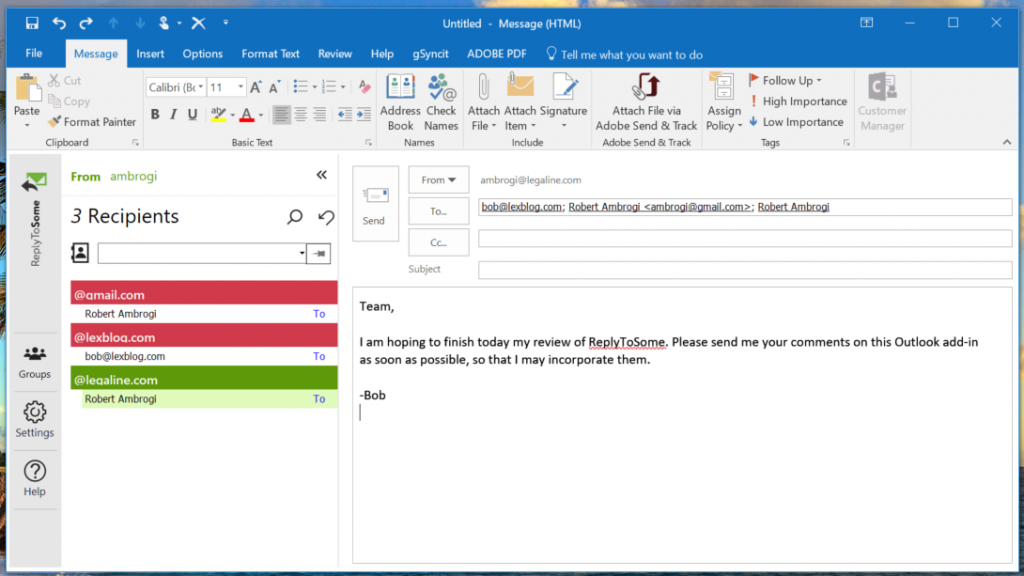Open ReplyToSome Groups panel
This screenshot has height=576, width=1024.
[35, 362]
